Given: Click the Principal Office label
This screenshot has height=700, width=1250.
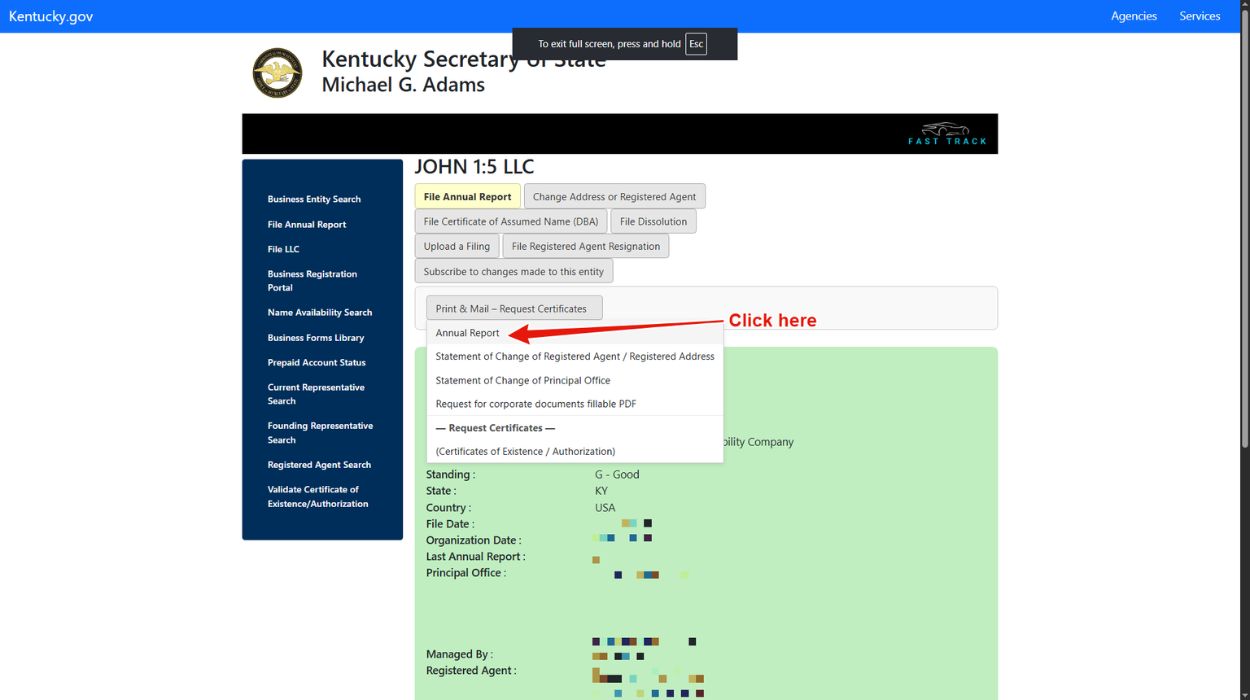Looking at the screenshot, I should pos(466,573).
